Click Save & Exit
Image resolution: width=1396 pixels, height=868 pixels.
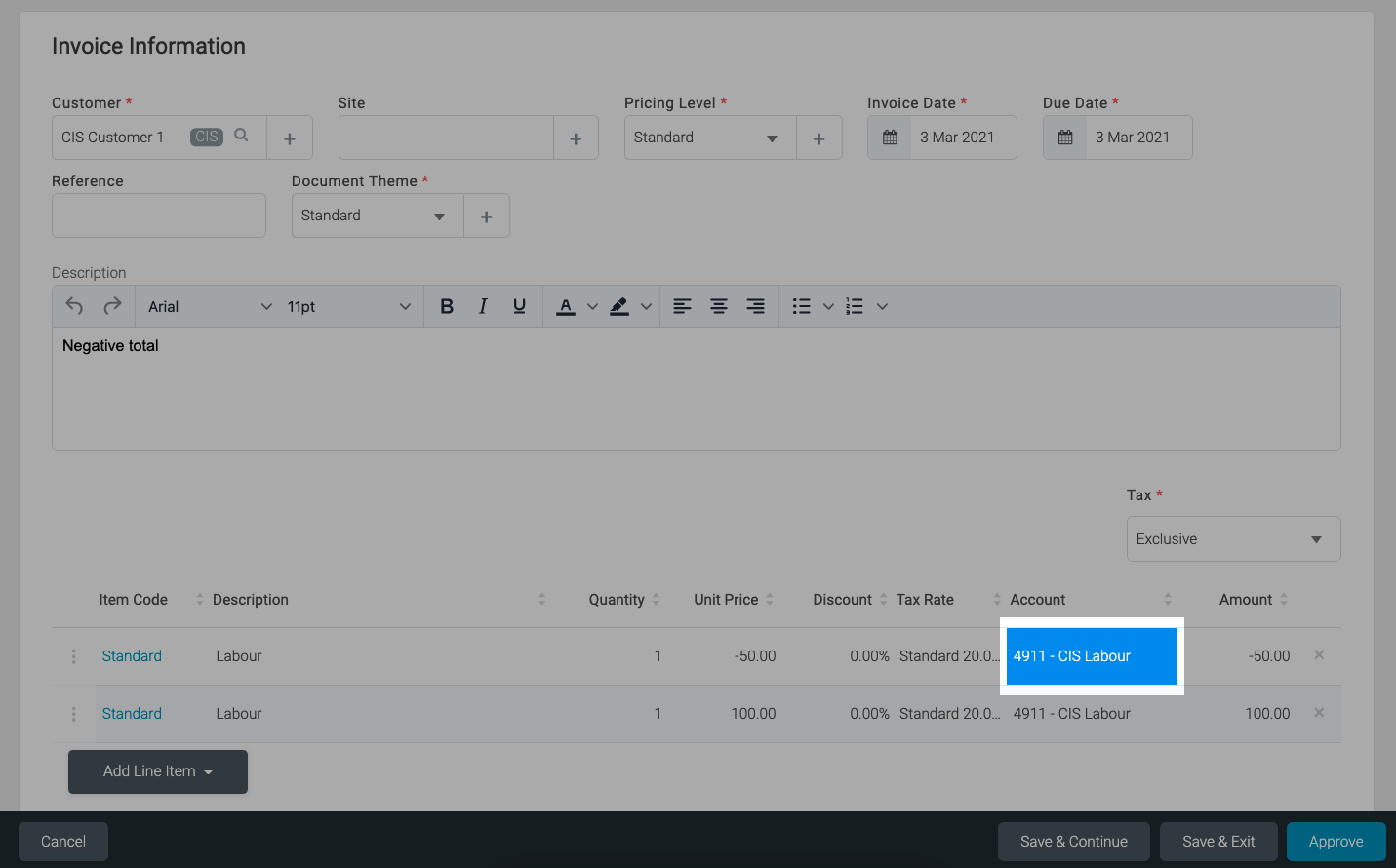1218,842
